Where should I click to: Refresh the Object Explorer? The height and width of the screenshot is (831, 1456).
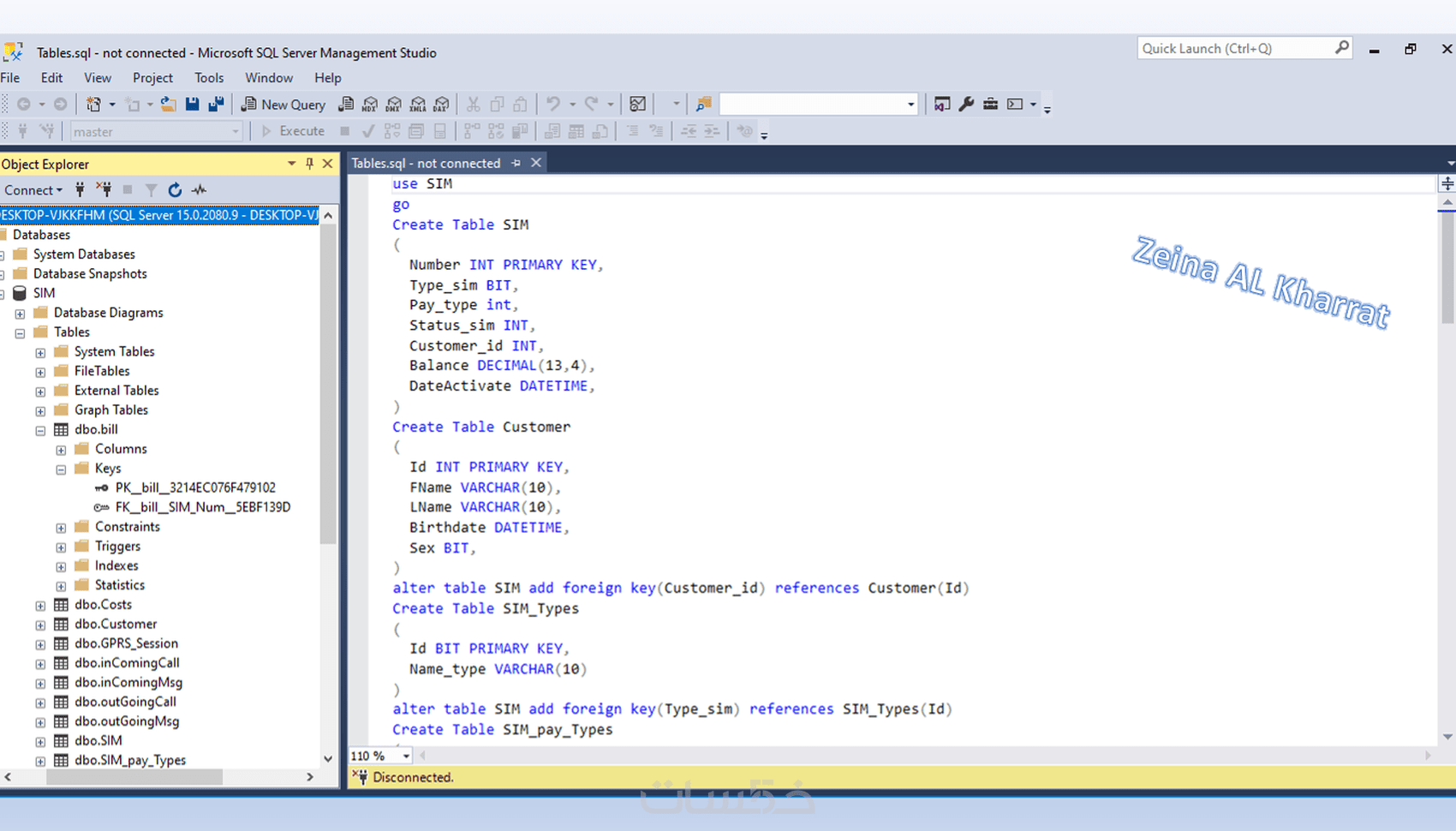click(175, 189)
